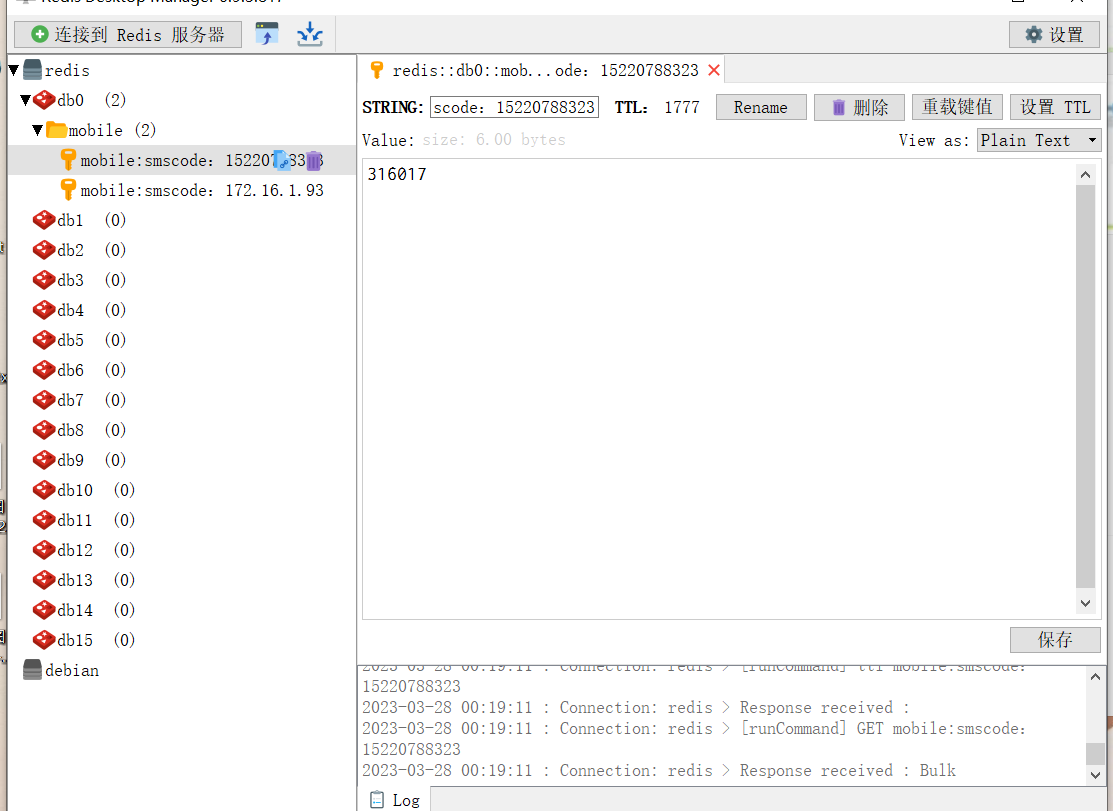
Task: Click the db9 database icon
Action: point(44,460)
